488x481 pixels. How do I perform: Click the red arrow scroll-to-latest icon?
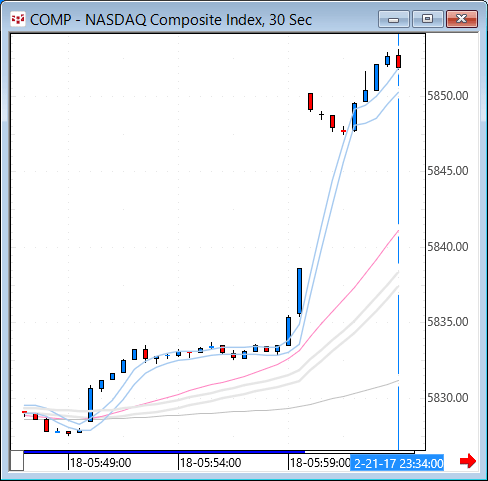(468, 461)
